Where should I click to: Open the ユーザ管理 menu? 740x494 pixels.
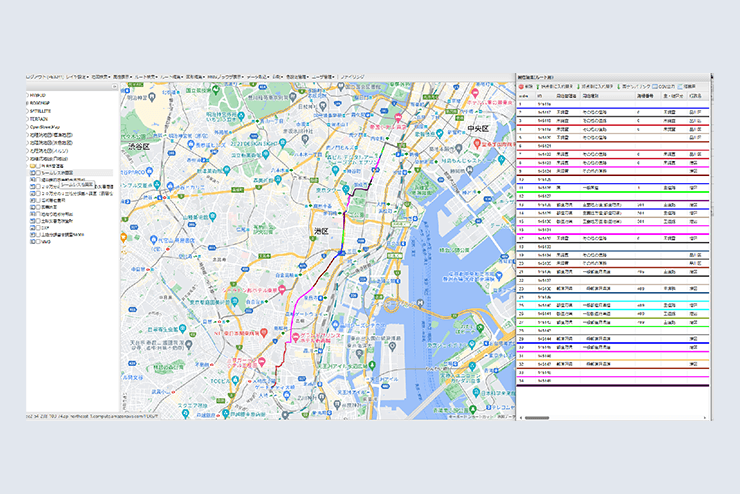click(x=323, y=76)
